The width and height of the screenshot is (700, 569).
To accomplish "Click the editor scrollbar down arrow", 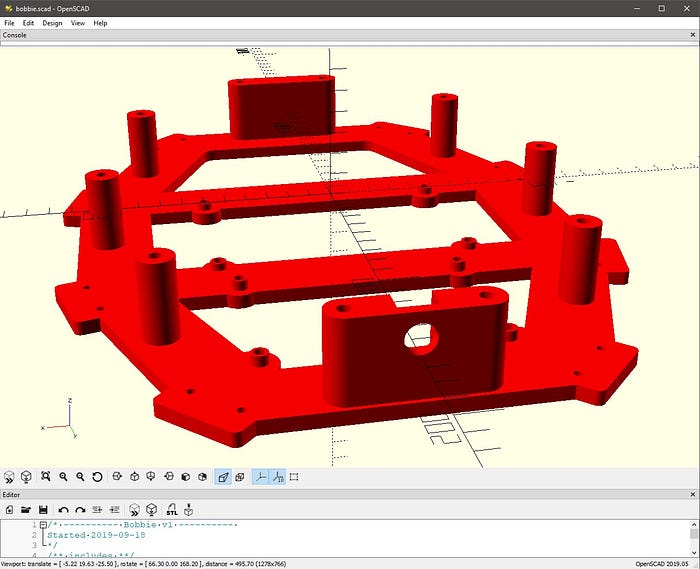I will 694,552.
